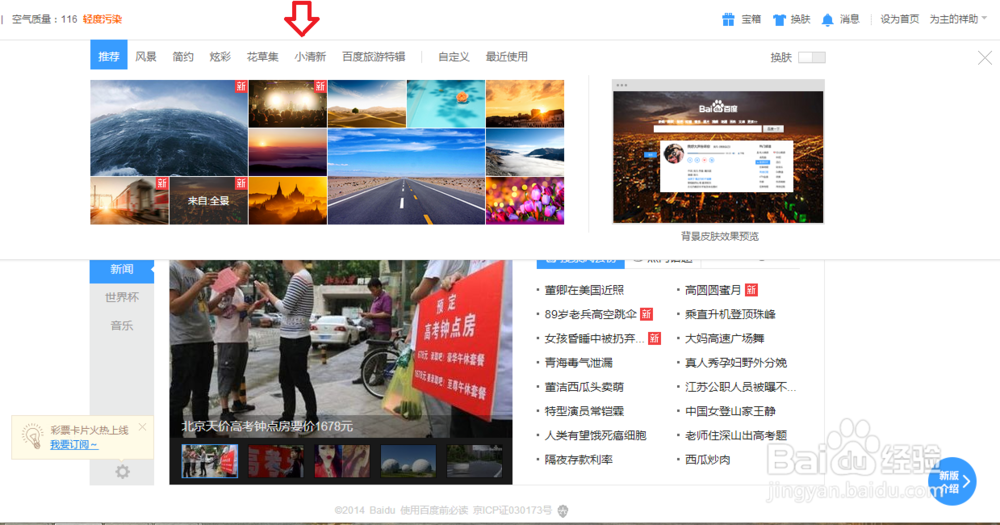Open the 炫彩 skin tab
This screenshot has height=525, width=1000.
point(219,57)
